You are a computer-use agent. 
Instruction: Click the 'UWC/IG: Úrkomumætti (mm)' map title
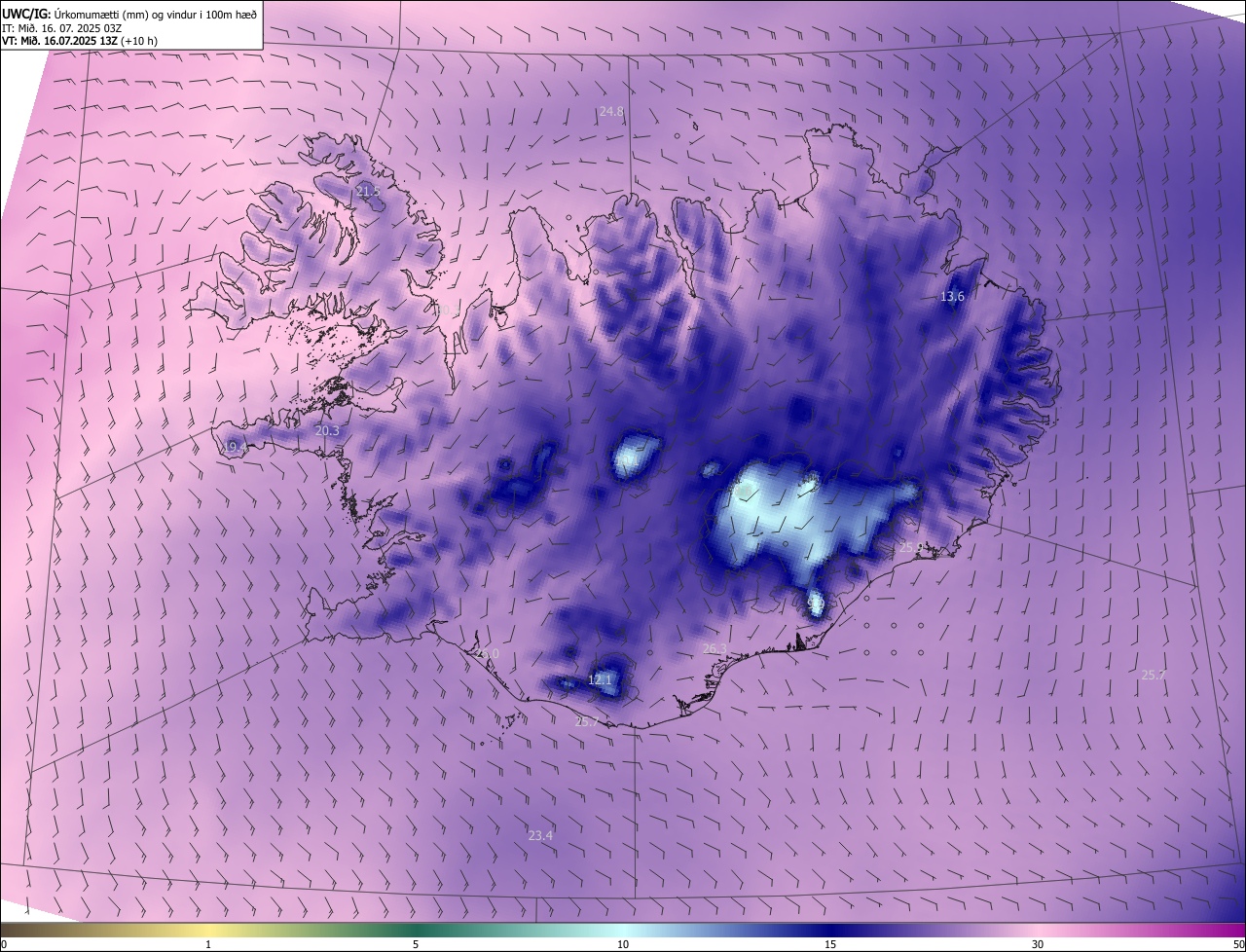[x=129, y=14]
